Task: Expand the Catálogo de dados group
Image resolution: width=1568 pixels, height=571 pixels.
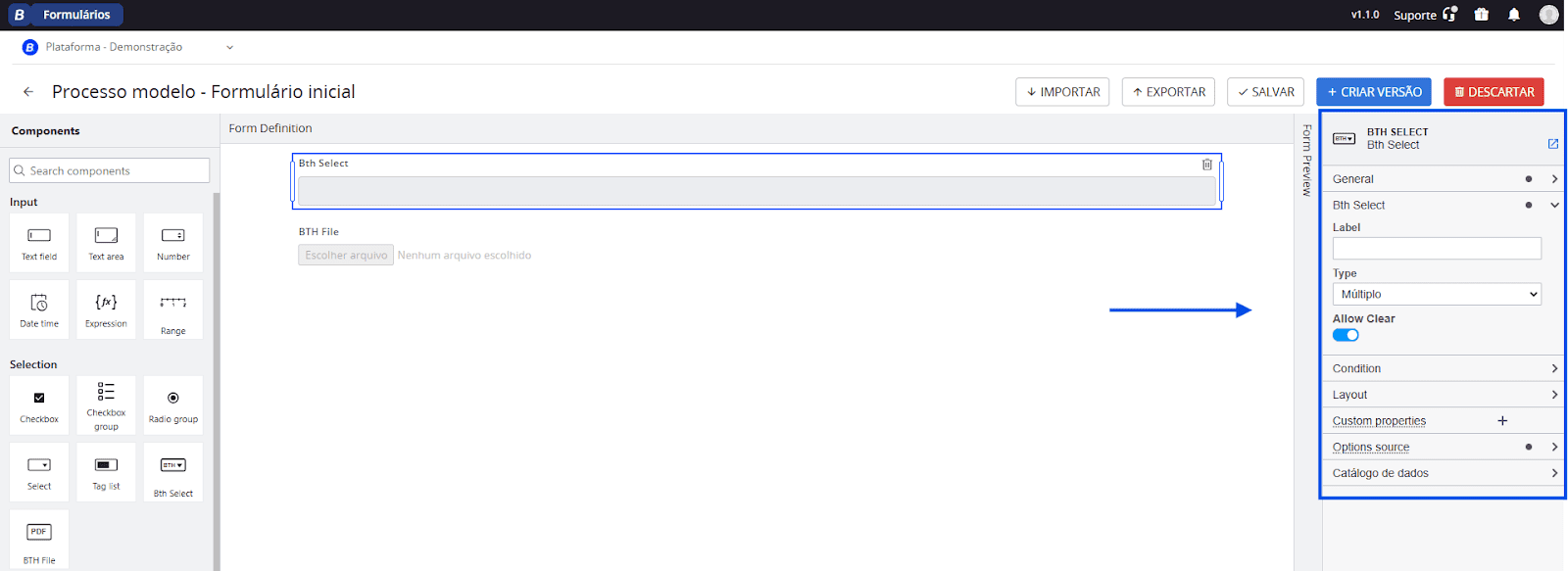Action: [x=1441, y=473]
